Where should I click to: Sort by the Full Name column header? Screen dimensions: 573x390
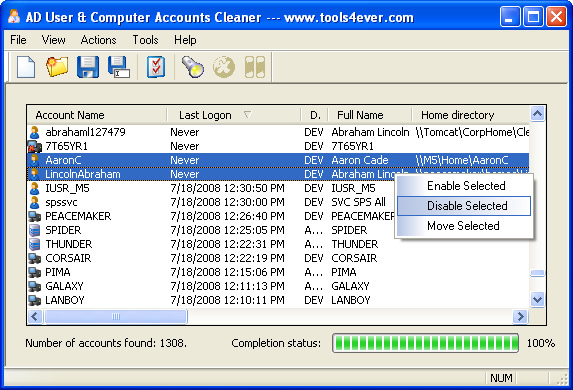pos(370,115)
